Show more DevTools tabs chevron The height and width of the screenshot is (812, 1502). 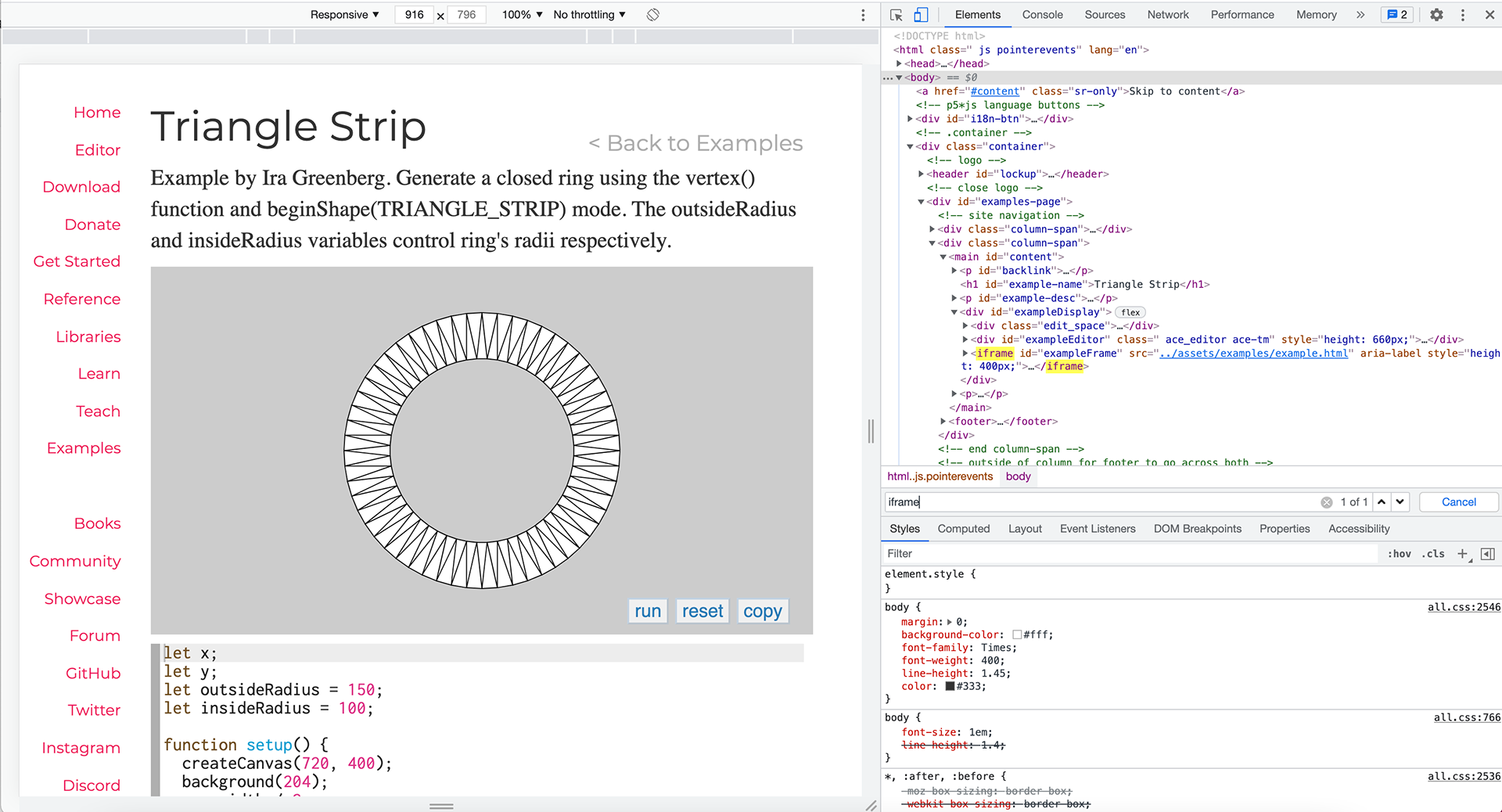pos(1360,15)
